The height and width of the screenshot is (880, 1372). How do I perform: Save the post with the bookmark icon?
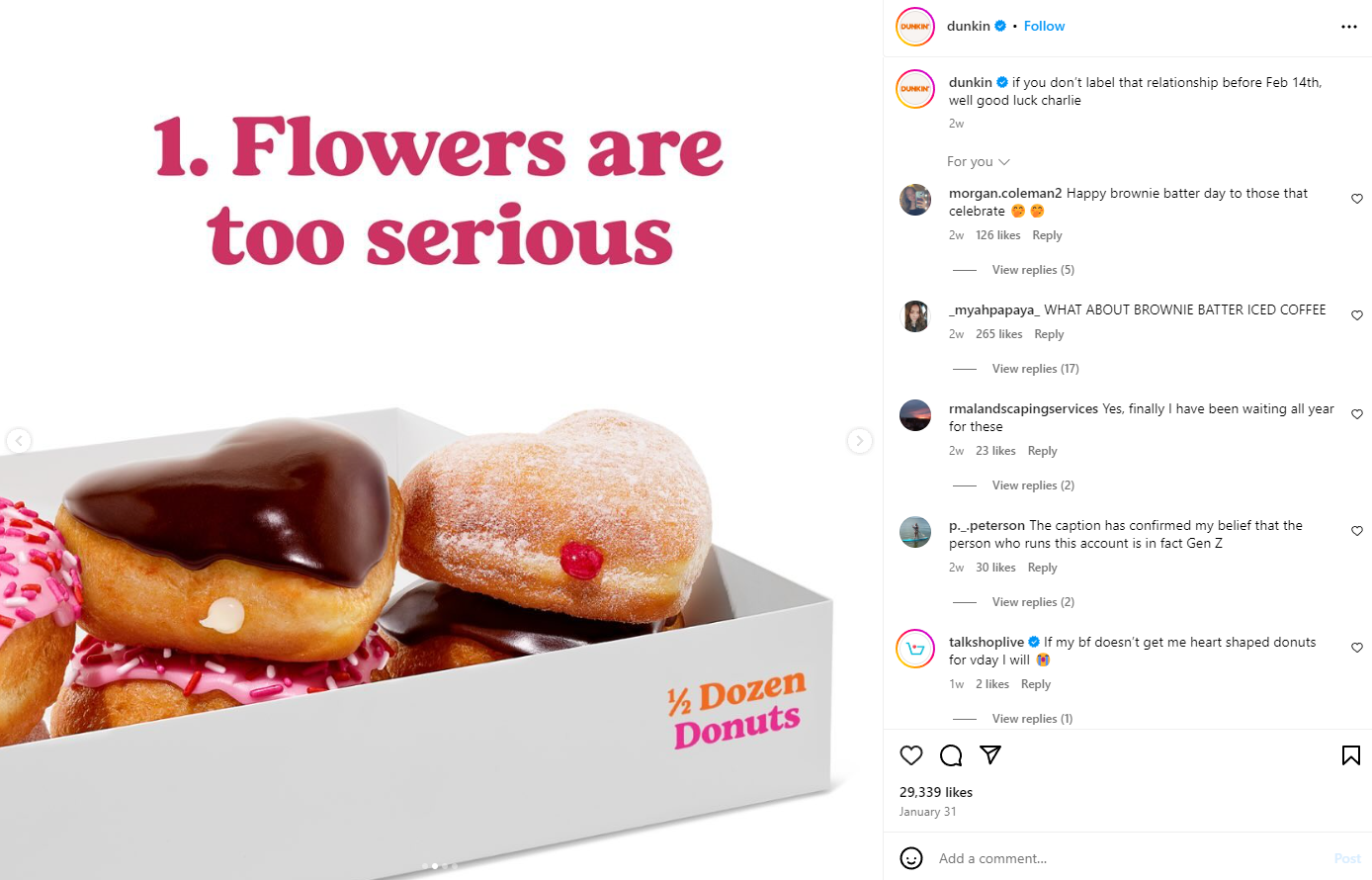pos(1350,754)
